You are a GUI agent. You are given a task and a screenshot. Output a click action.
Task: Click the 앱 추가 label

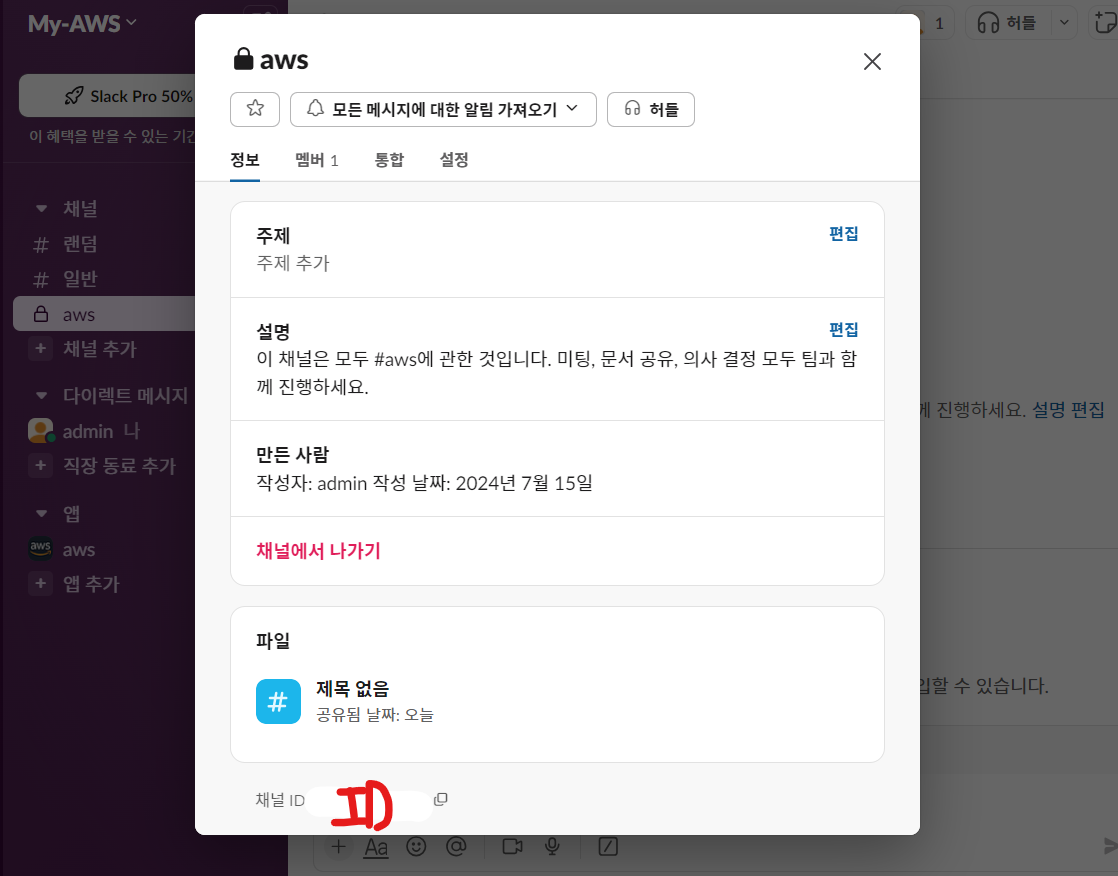[x=91, y=584]
